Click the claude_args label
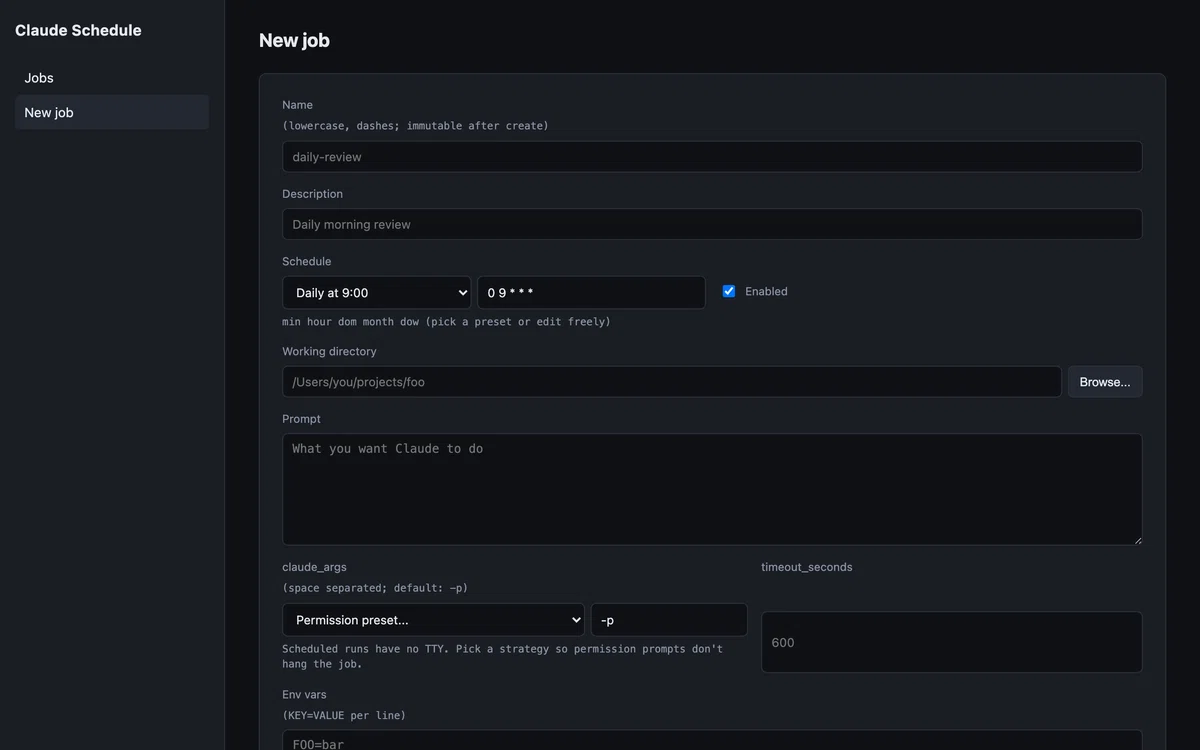 click(x=314, y=567)
